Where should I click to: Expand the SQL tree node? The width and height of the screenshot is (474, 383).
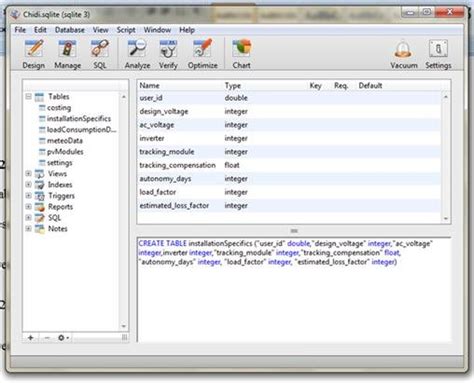click(x=28, y=217)
